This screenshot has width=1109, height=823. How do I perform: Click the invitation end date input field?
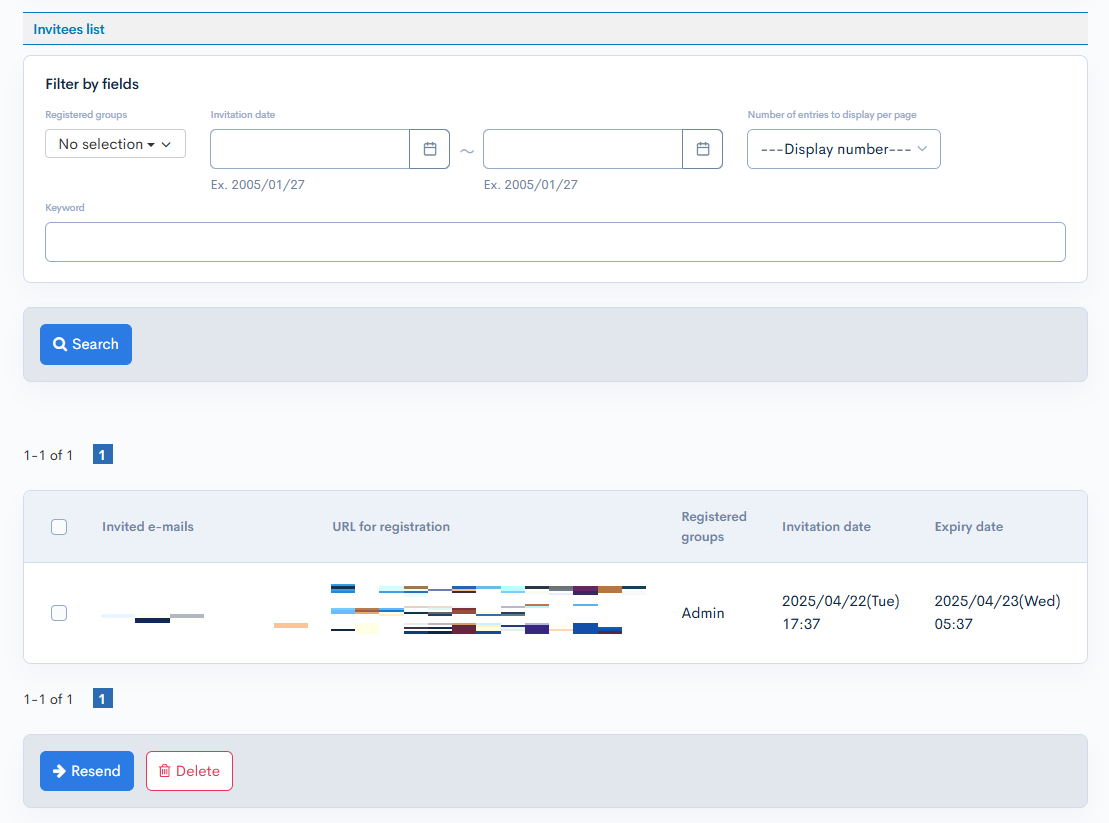tap(583, 149)
